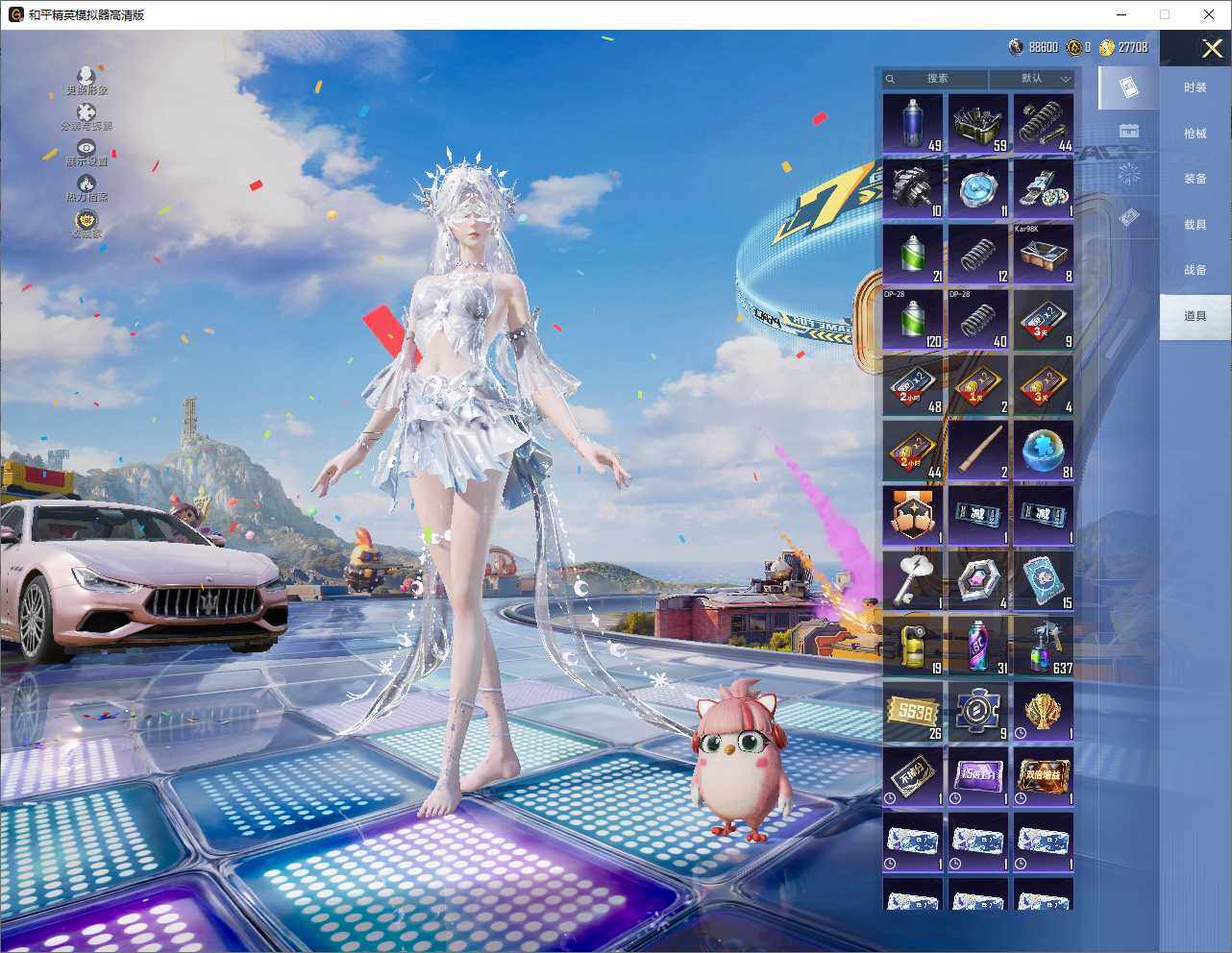This screenshot has width=1232, height=953.
Task: Select the x2 3天 card with 9
Action: [x=1044, y=319]
